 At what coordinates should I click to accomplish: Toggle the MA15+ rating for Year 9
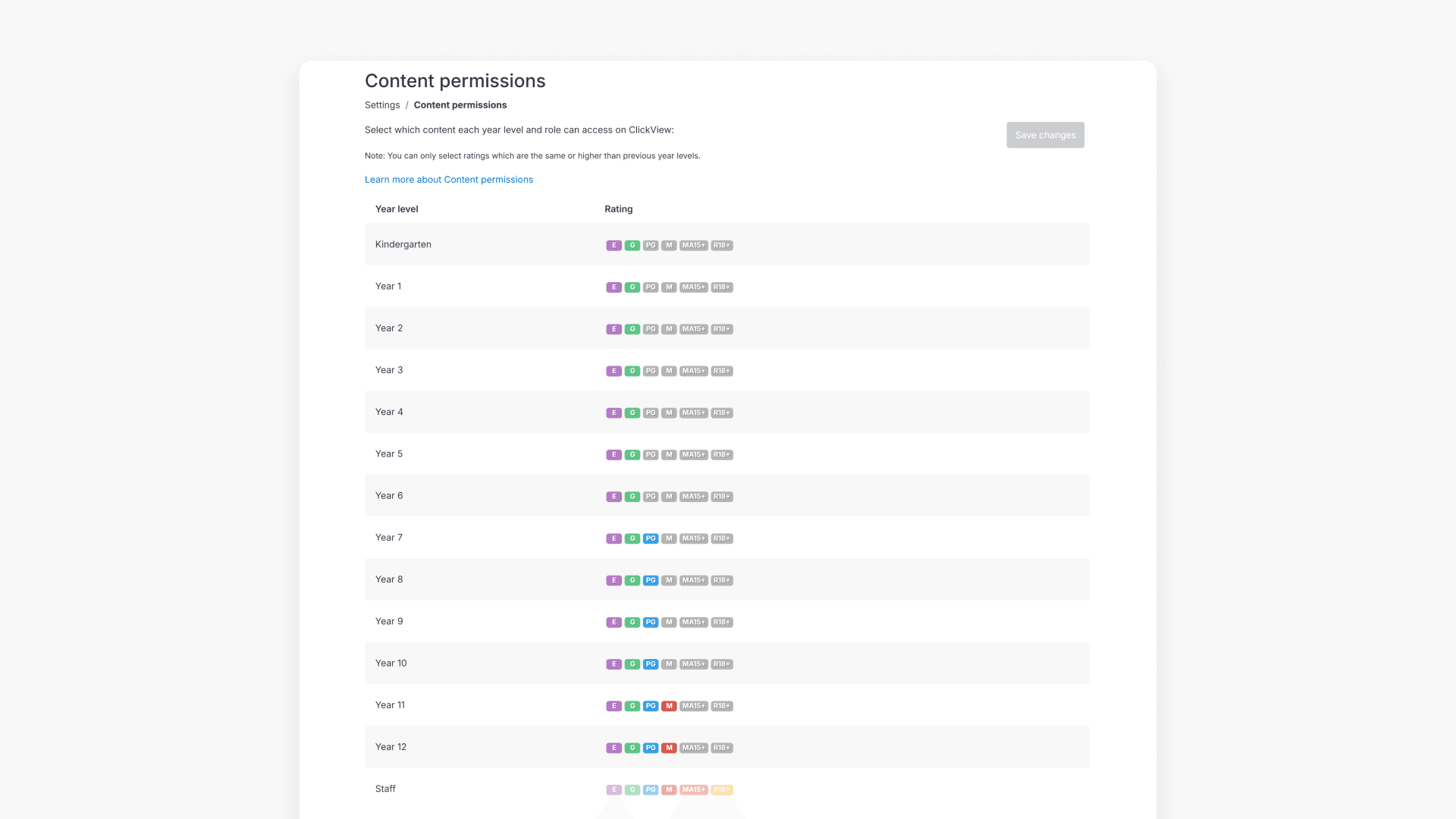(692, 621)
